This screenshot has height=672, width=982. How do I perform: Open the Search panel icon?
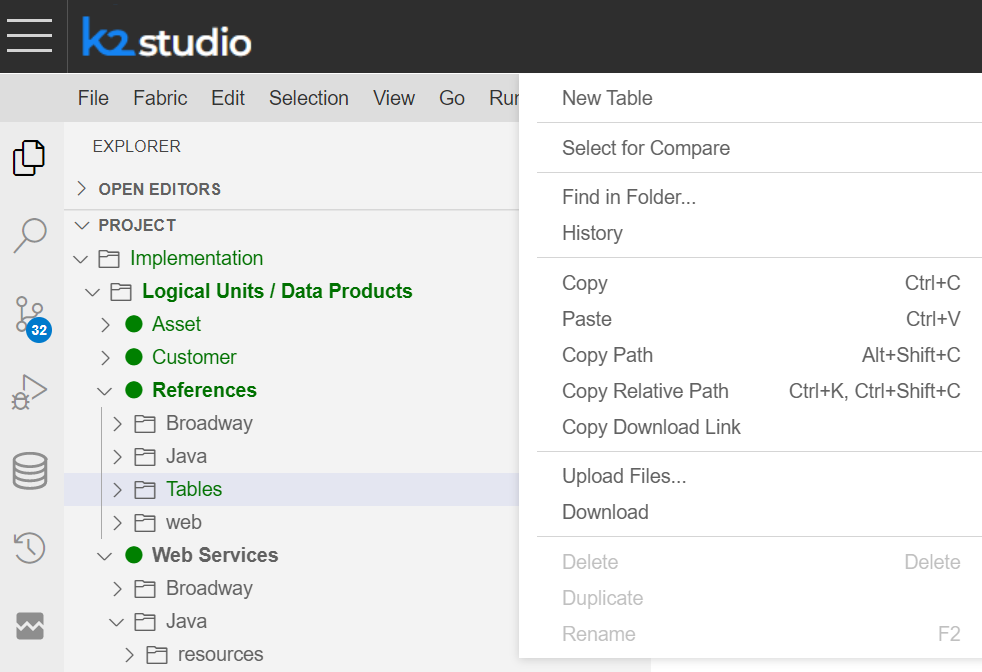click(29, 236)
